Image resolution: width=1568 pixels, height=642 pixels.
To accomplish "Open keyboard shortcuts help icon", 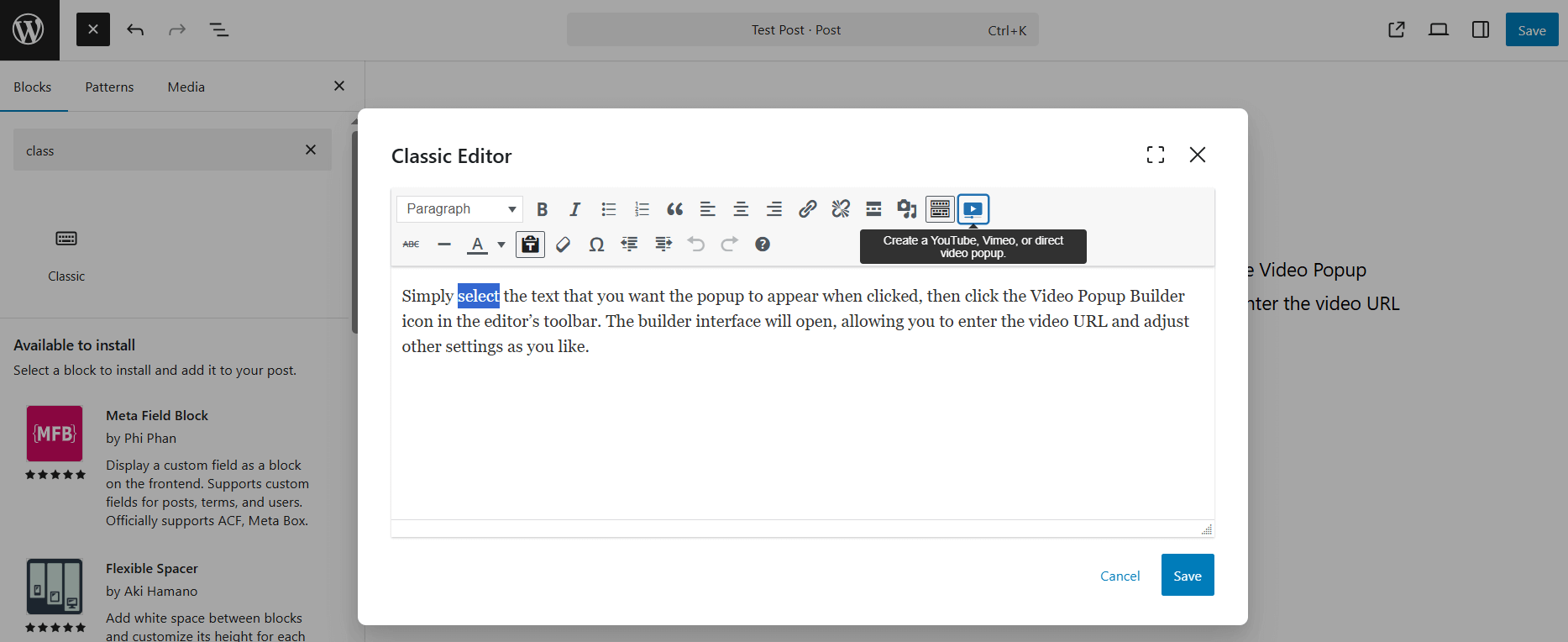I will [x=763, y=245].
